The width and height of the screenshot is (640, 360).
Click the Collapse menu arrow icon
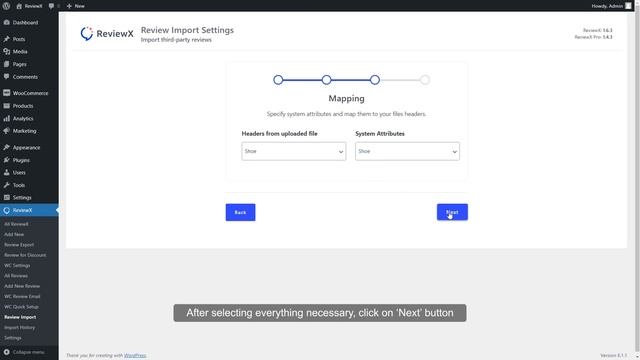click(7, 352)
